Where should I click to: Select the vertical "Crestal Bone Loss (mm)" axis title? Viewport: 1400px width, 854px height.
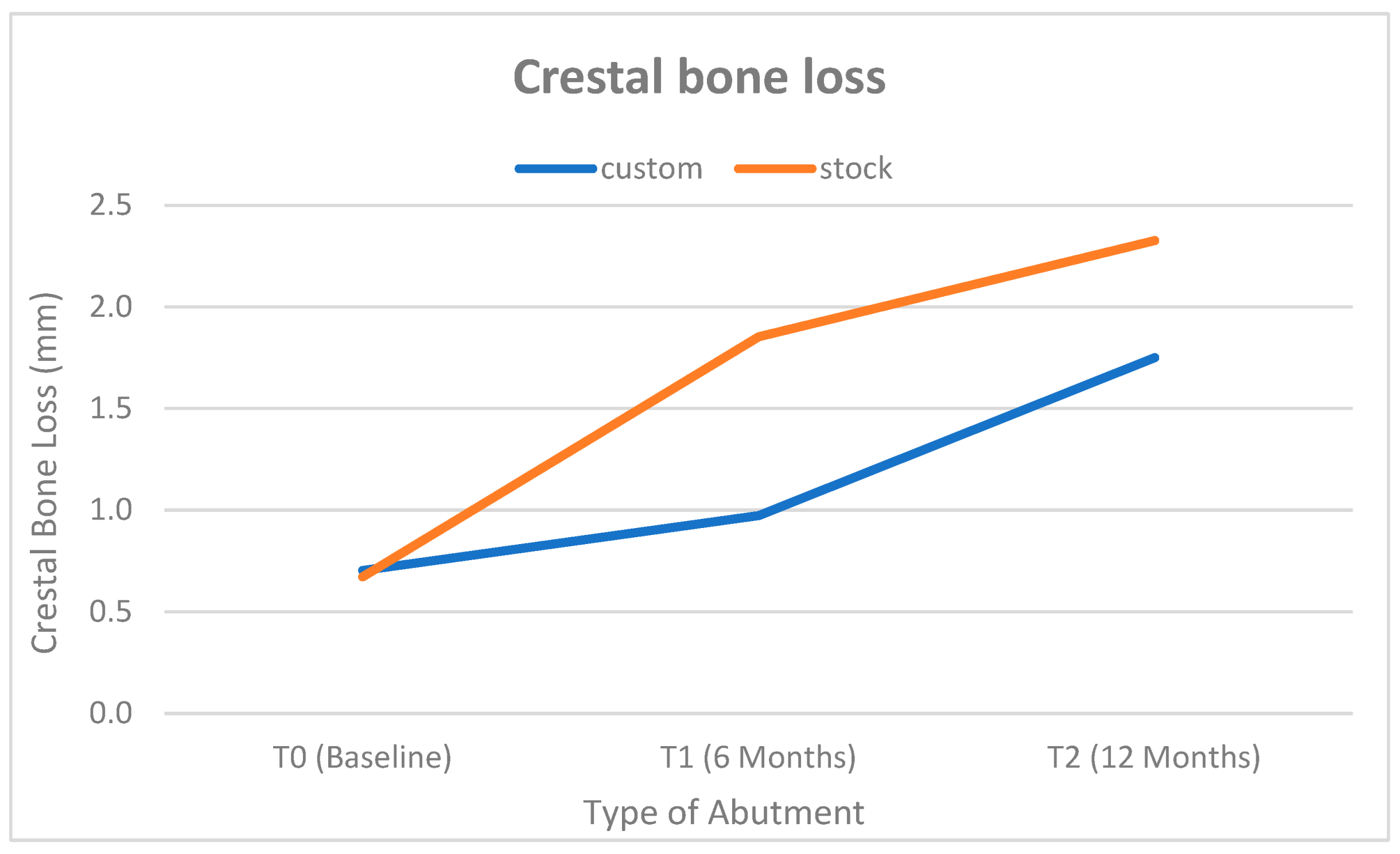click(x=45, y=473)
